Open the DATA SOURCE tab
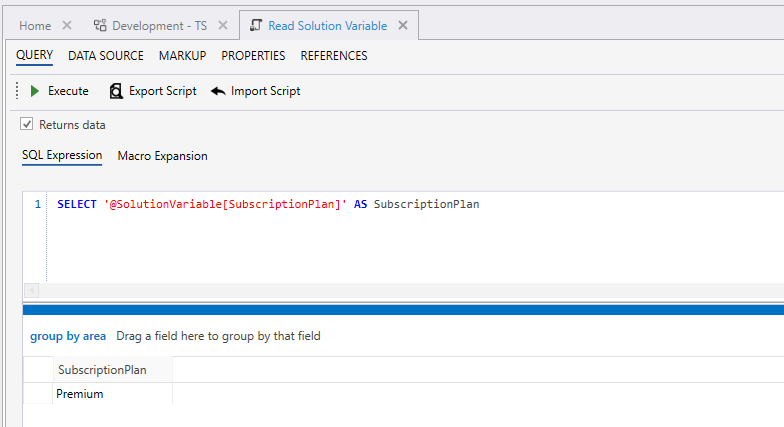 [x=106, y=56]
